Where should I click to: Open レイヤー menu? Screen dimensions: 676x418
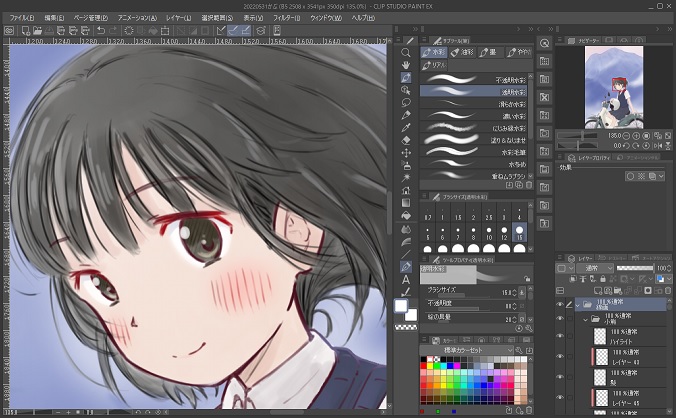[x=178, y=18]
